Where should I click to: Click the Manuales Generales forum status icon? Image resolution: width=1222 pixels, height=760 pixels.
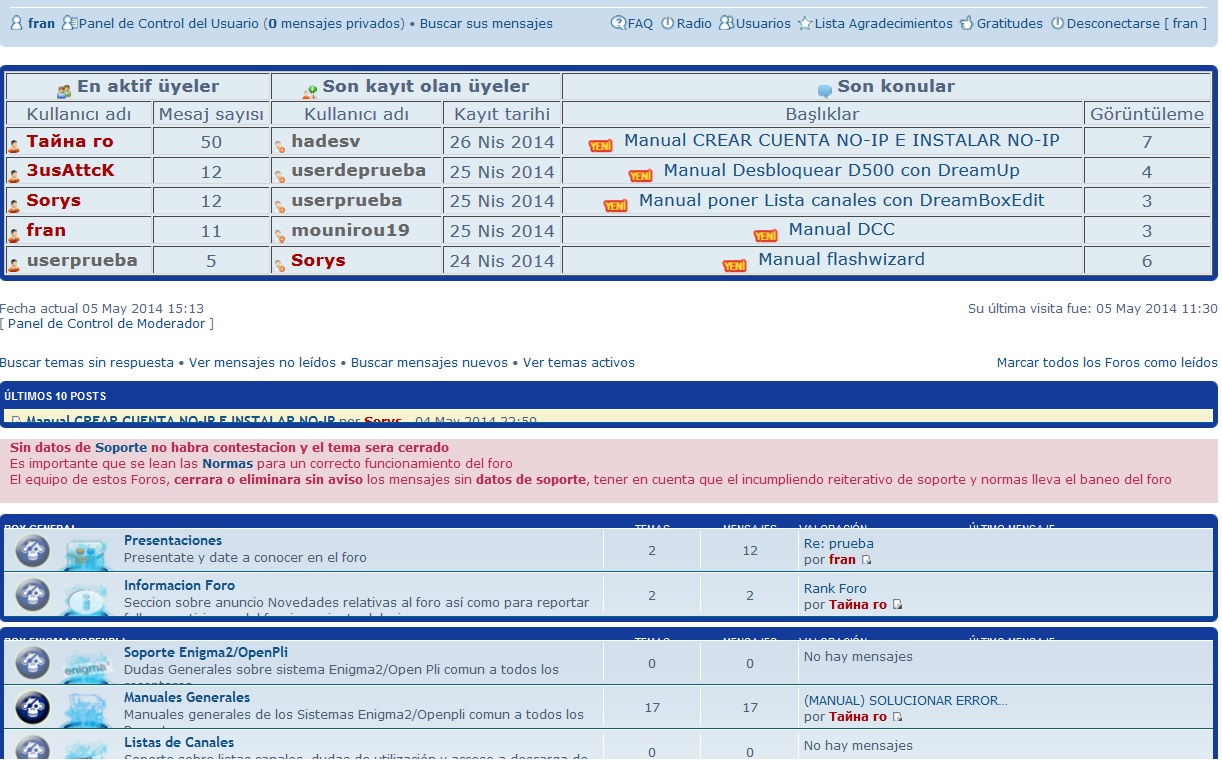click(x=32, y=707)
